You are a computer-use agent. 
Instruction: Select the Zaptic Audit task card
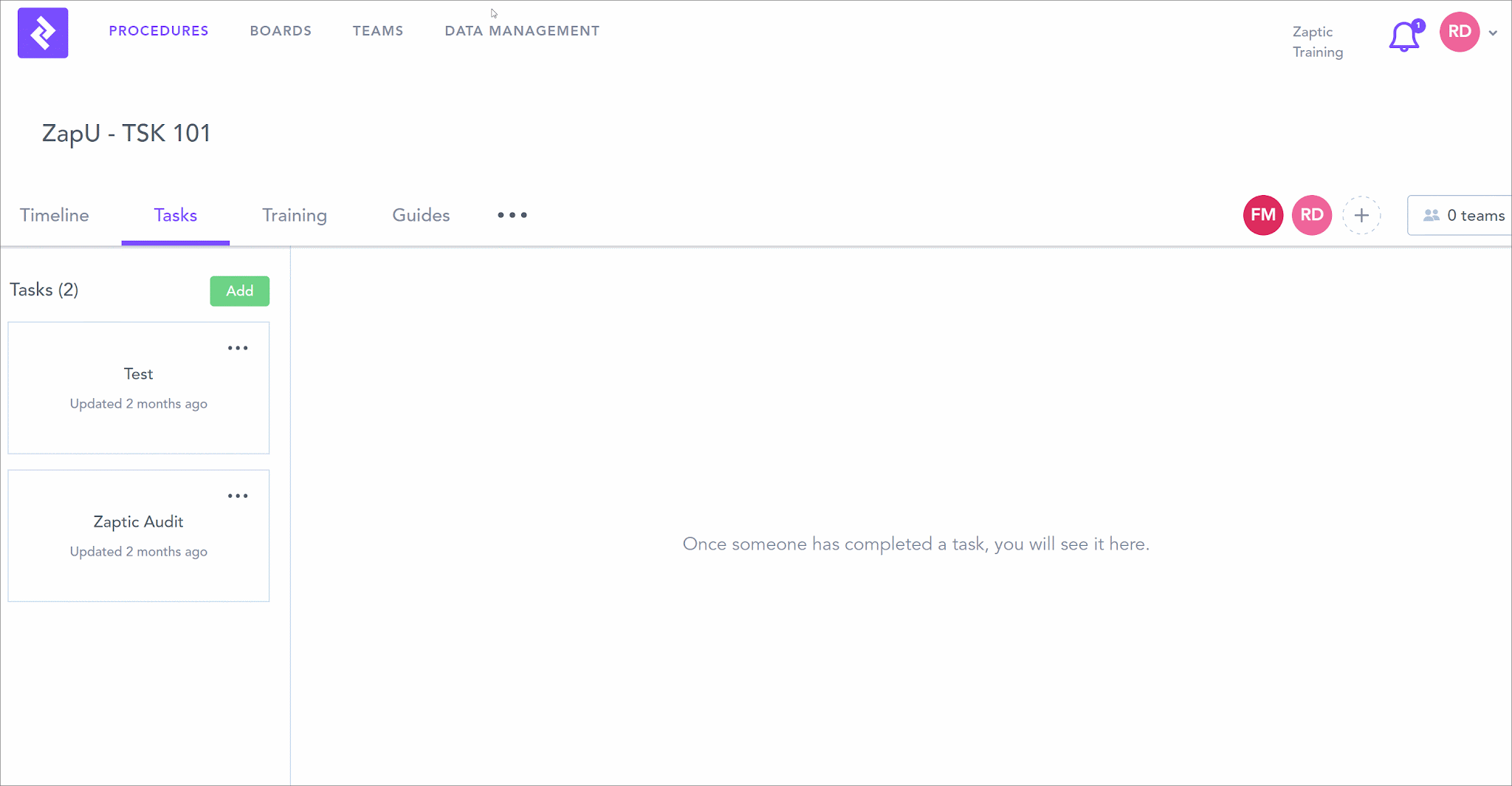coord(139,536)
